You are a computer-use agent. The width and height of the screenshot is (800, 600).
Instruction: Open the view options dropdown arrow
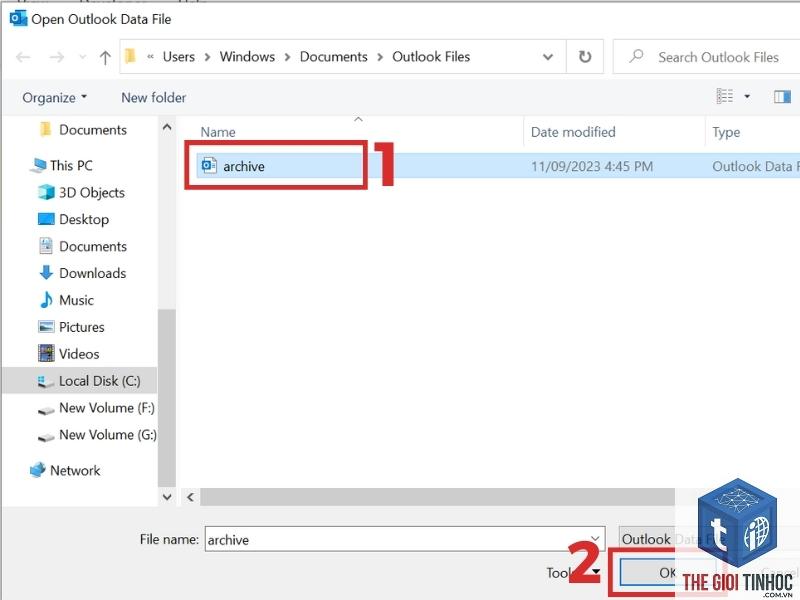pos(747,96)
